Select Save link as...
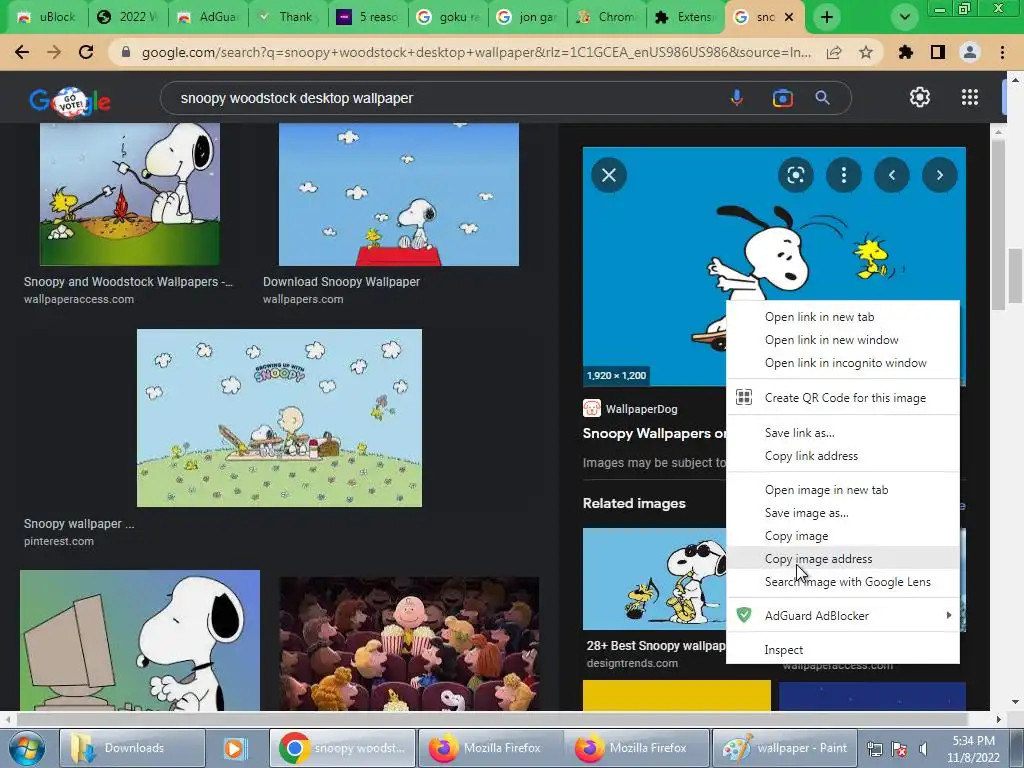The width and height of the screenshot is (1024, 768). pos(843,433)
